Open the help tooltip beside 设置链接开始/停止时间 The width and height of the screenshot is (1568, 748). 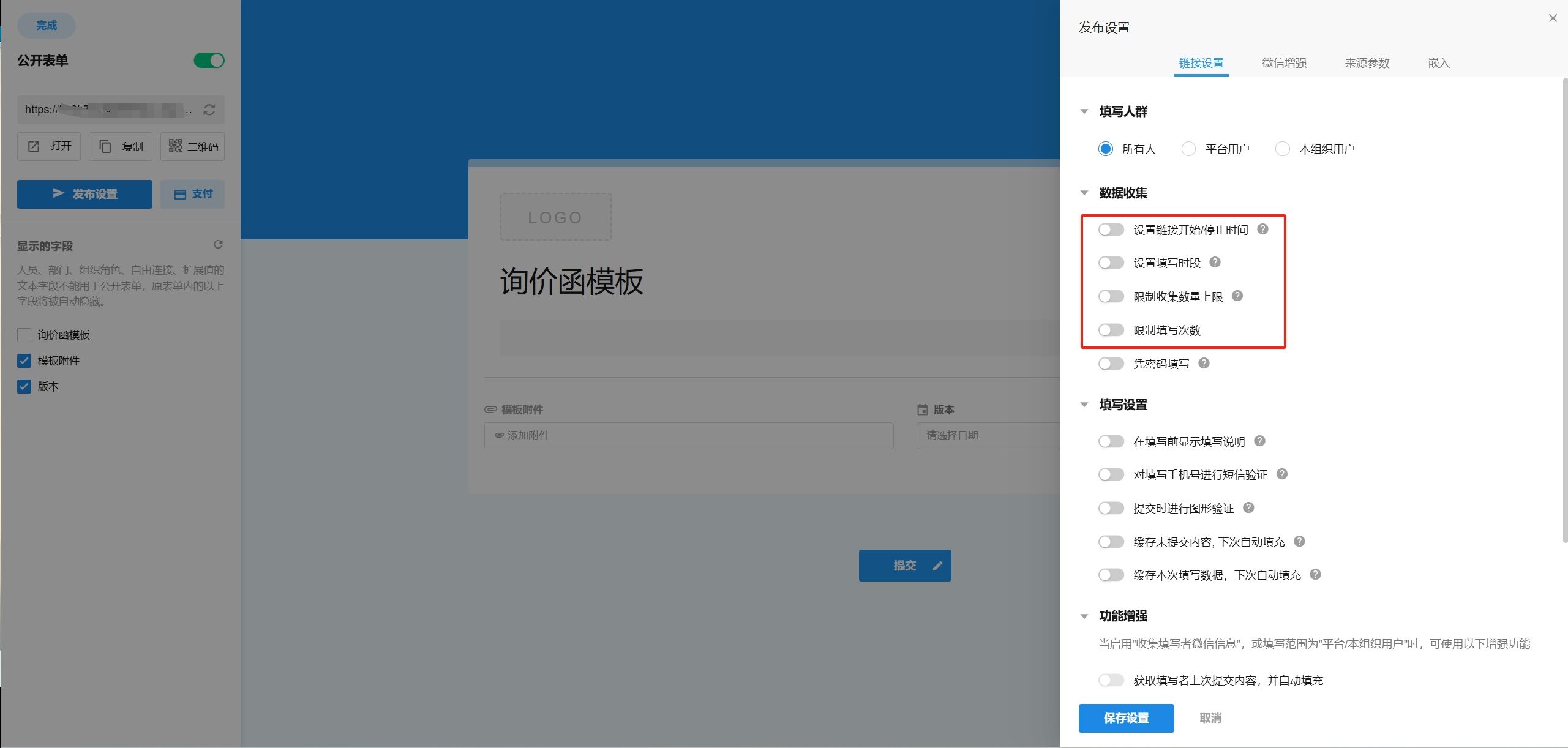(x=1262, y=229)
